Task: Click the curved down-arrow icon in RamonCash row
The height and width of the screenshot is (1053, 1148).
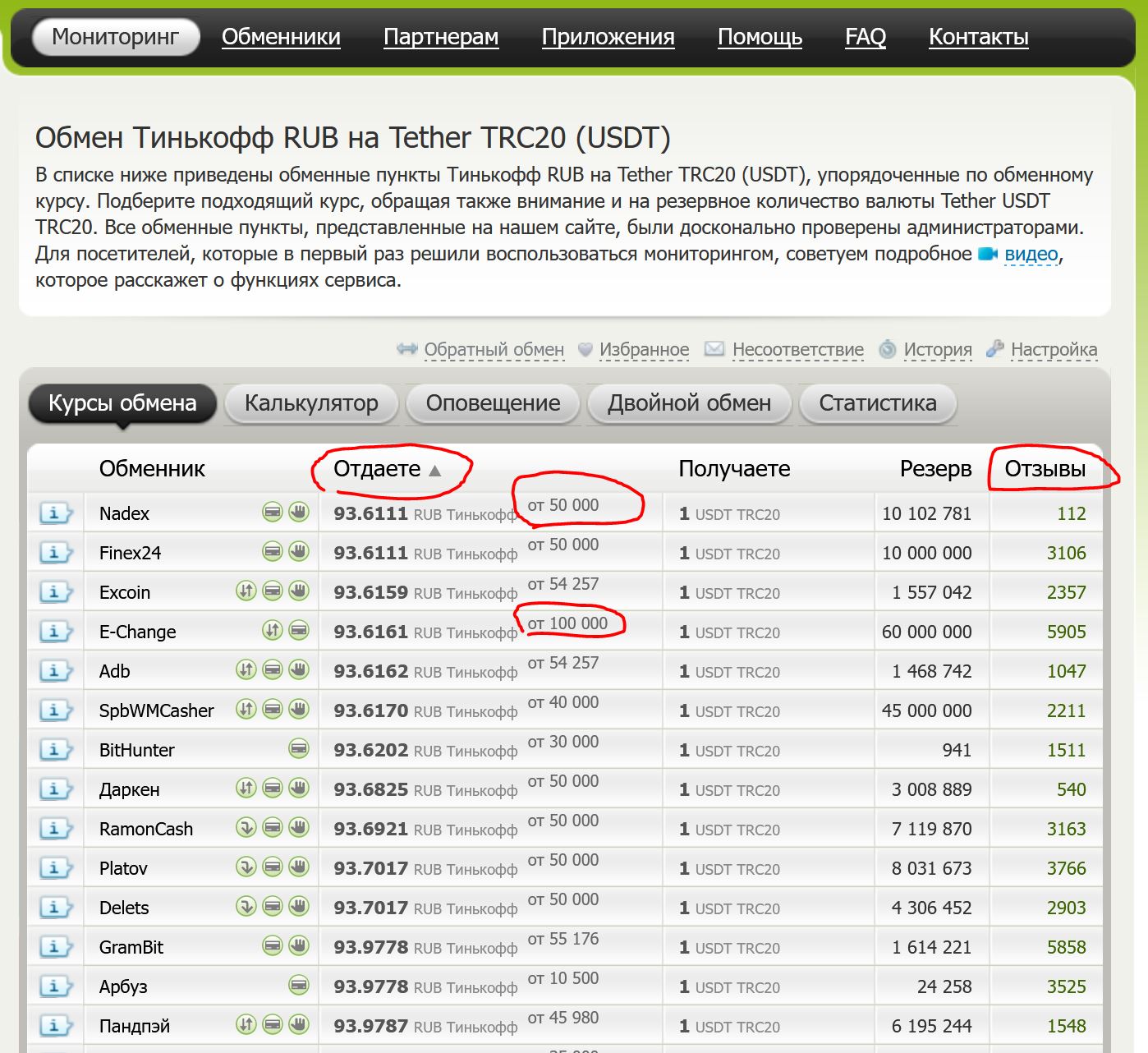Action: pos(246,828)
